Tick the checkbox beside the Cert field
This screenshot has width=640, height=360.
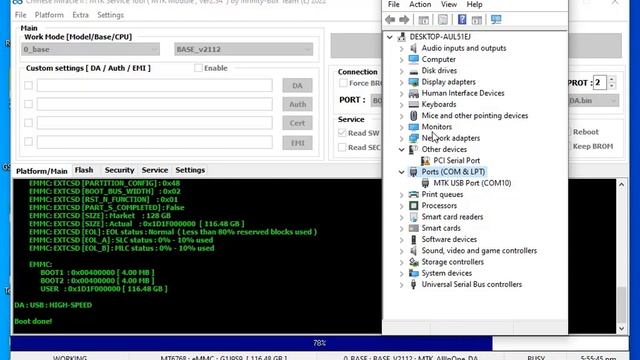pos(28,123)
